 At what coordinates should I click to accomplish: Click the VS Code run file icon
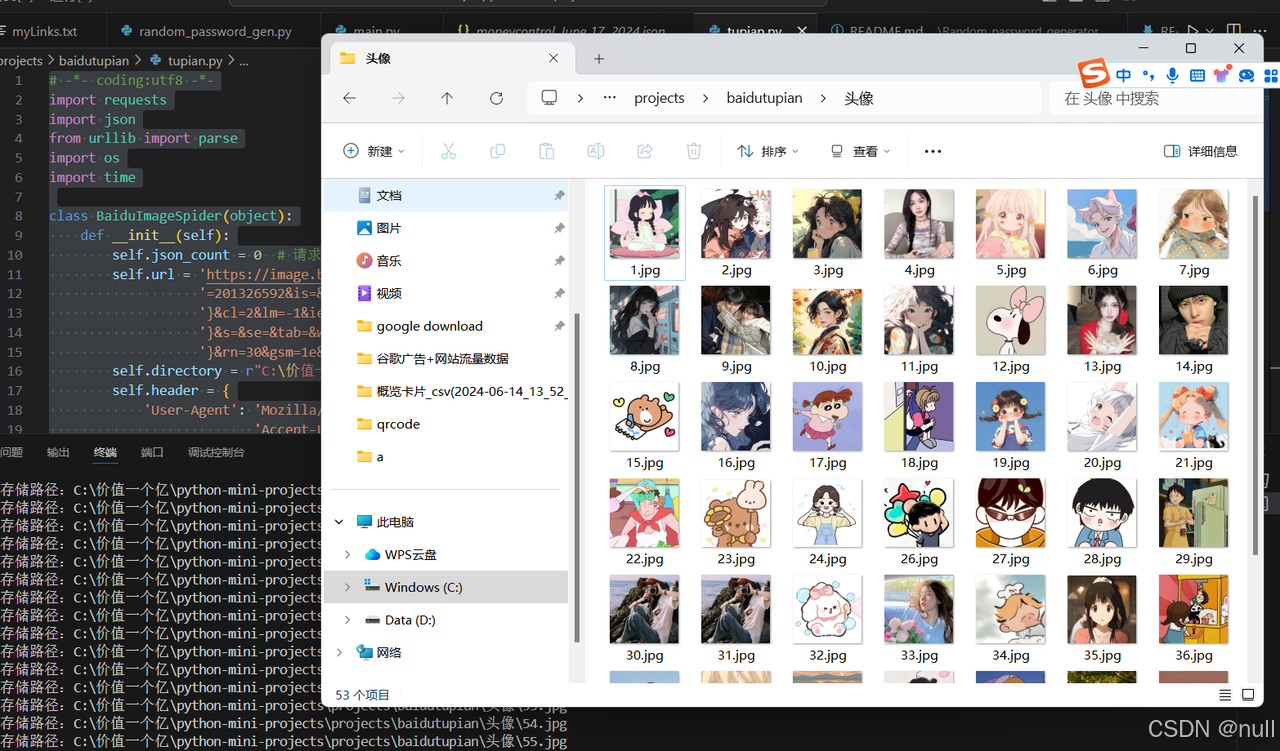[1193, 32]
